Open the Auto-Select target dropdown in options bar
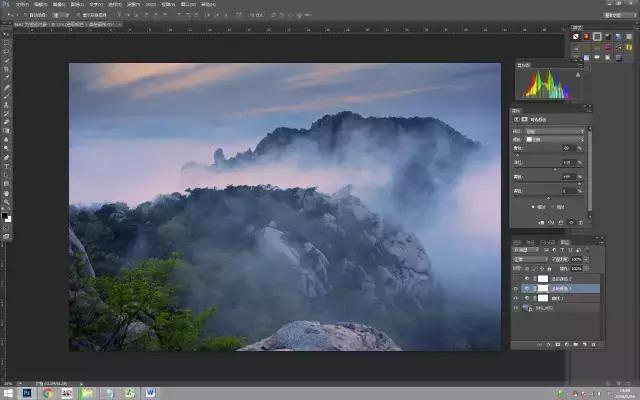640x400 pixels. click(61, 15)
